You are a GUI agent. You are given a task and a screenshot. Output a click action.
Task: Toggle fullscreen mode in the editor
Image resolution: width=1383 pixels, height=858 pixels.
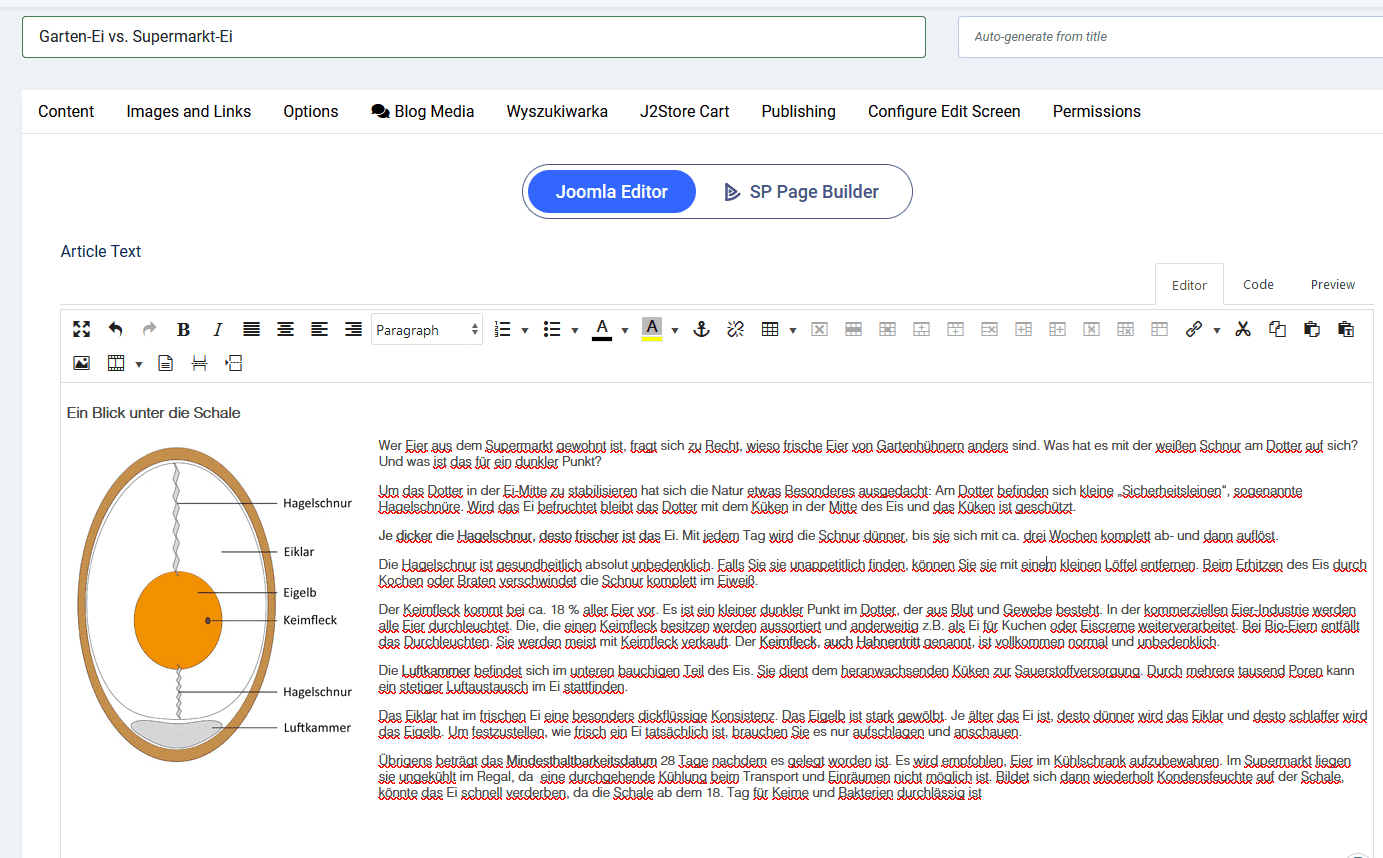(82, 329)
